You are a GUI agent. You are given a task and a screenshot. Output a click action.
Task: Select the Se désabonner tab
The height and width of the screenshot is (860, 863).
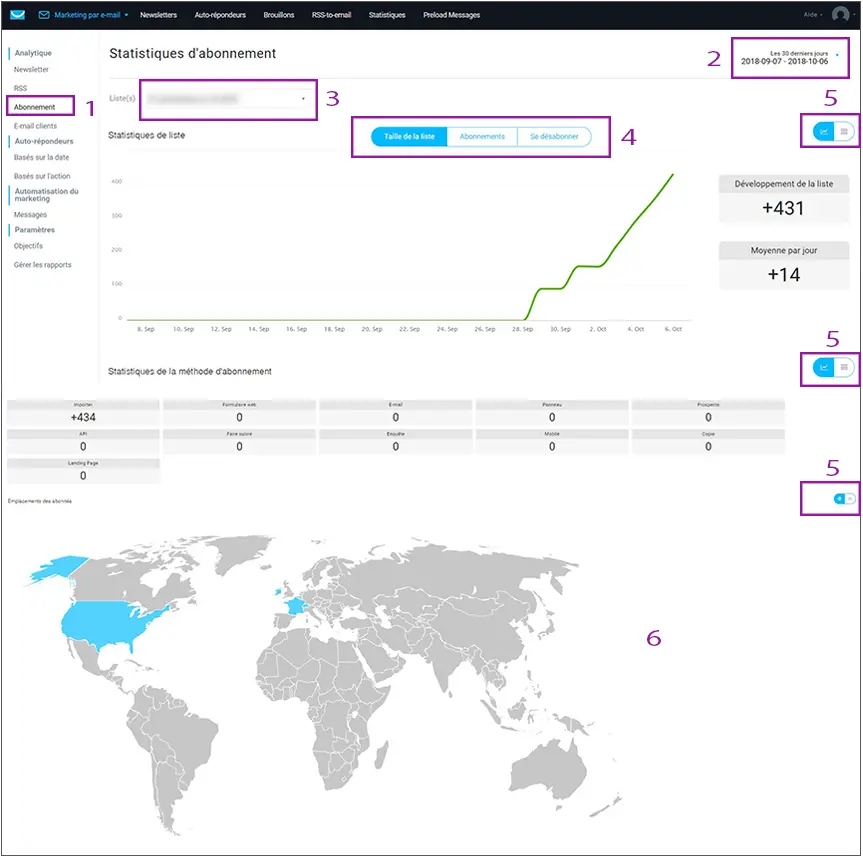[554, 136]
